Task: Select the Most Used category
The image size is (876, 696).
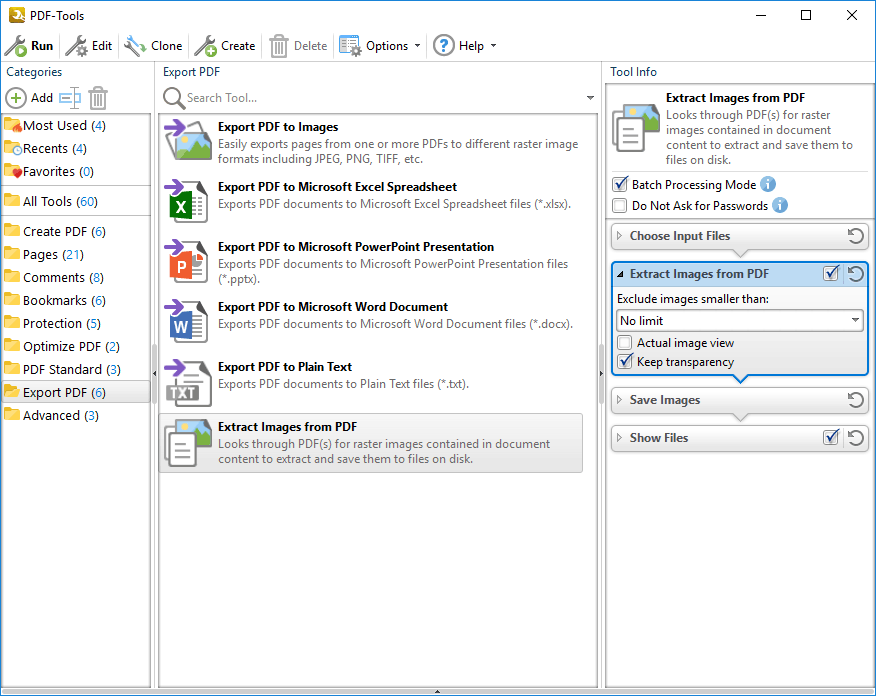Action: tap(76, 126)
